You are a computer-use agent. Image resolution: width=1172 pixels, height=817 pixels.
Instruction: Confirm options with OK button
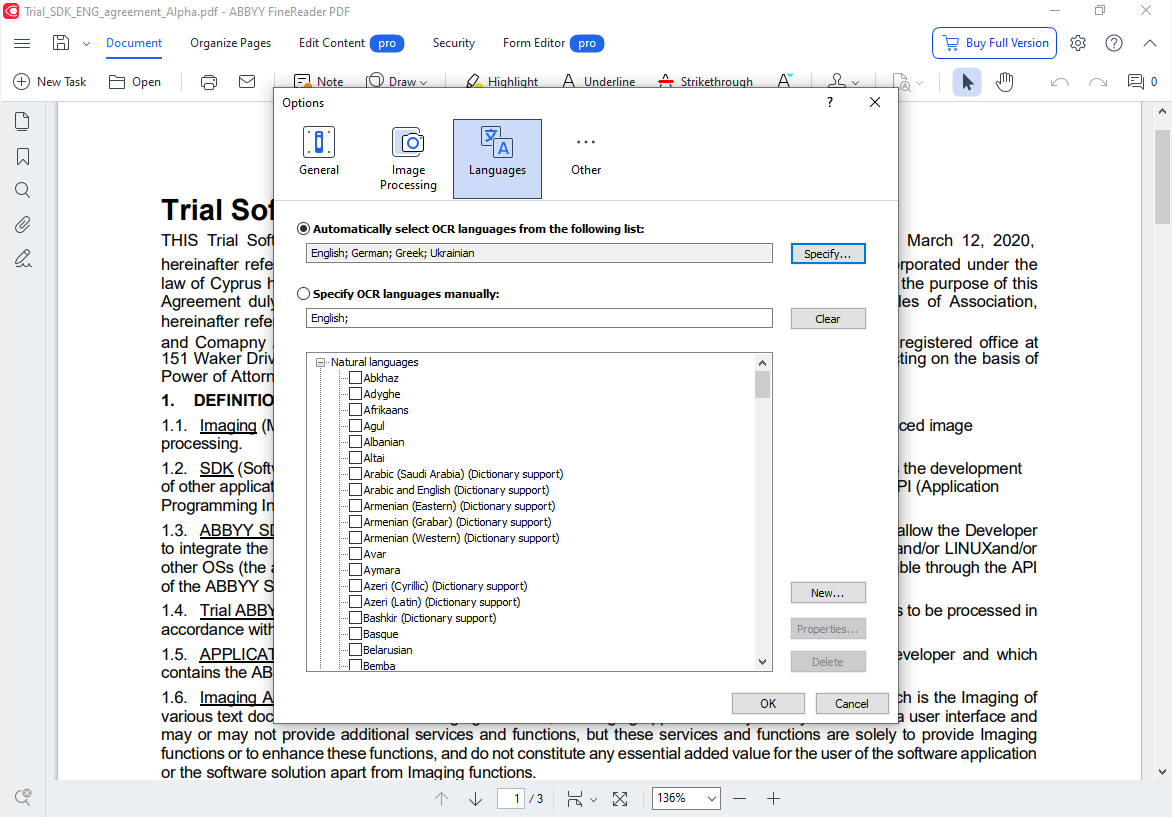coord(768,703)
